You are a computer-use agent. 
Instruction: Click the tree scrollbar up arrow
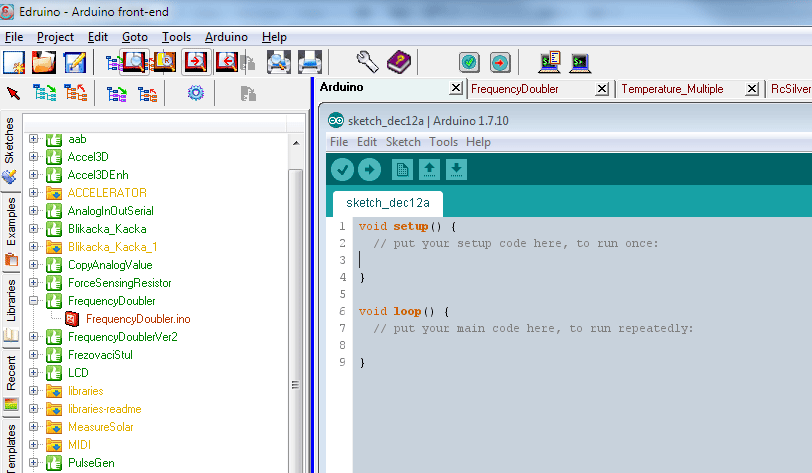point(296,143)
